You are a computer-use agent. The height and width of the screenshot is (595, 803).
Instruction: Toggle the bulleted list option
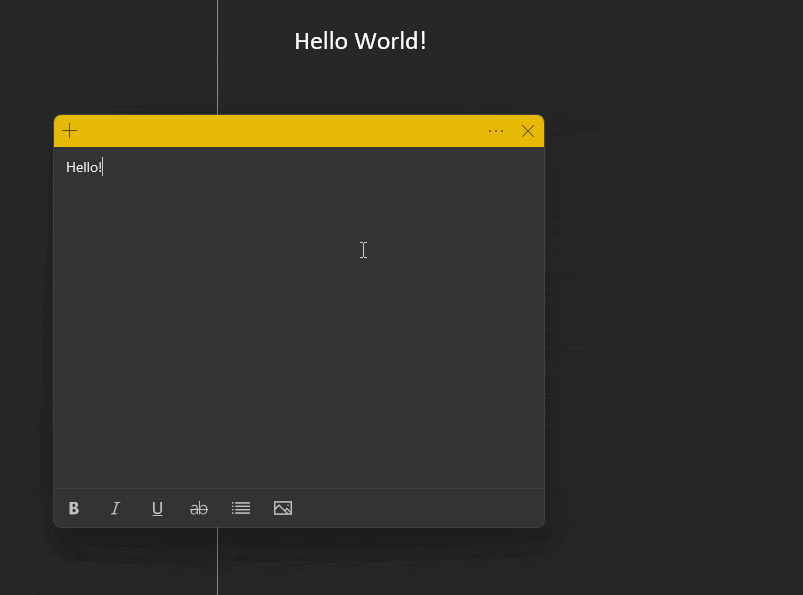[x=241, y=508]
